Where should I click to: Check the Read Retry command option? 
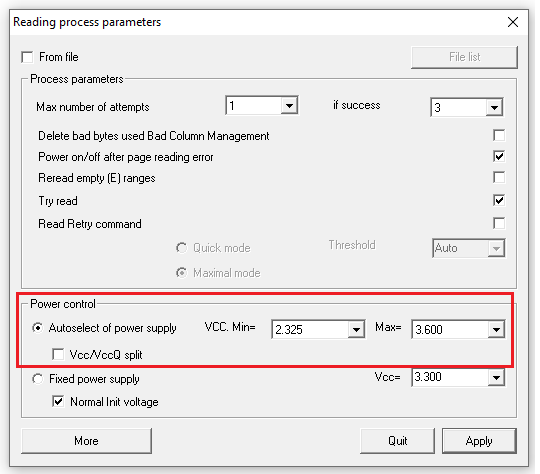499,223
